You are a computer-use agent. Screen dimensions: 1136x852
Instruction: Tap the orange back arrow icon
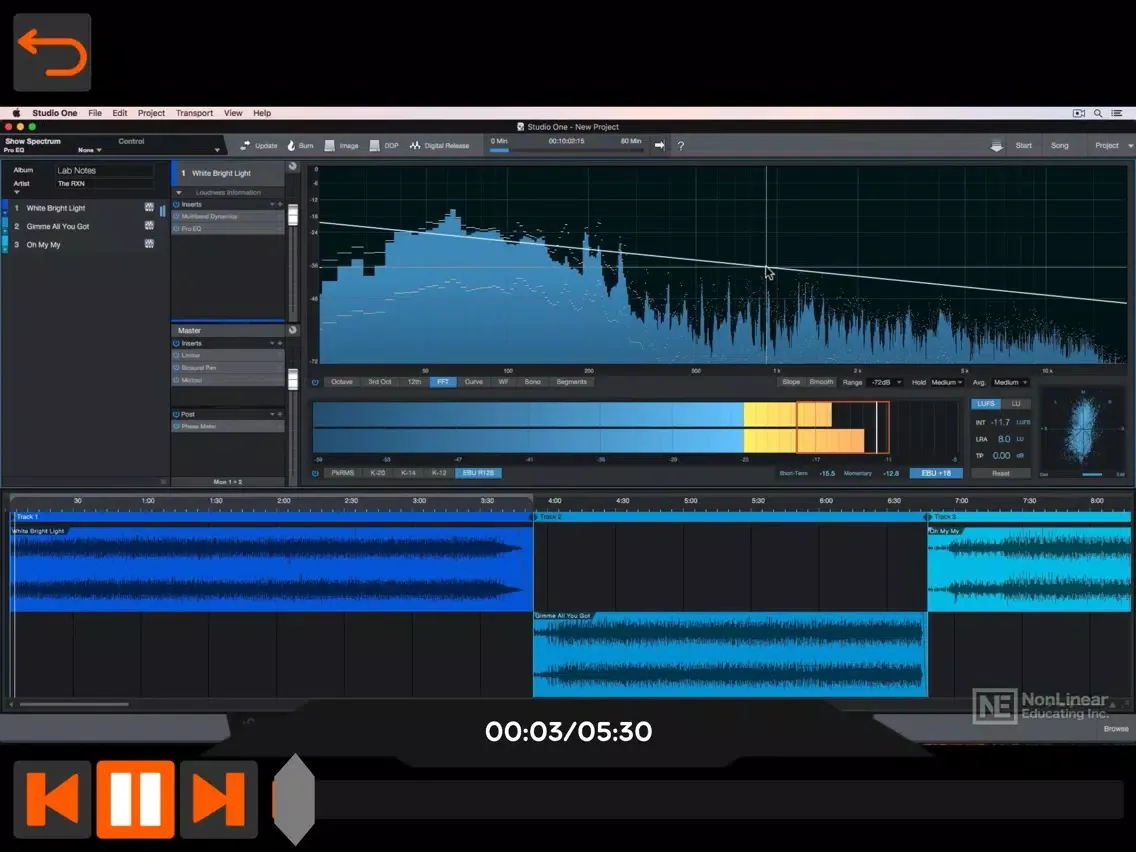[x=52, y=52]
